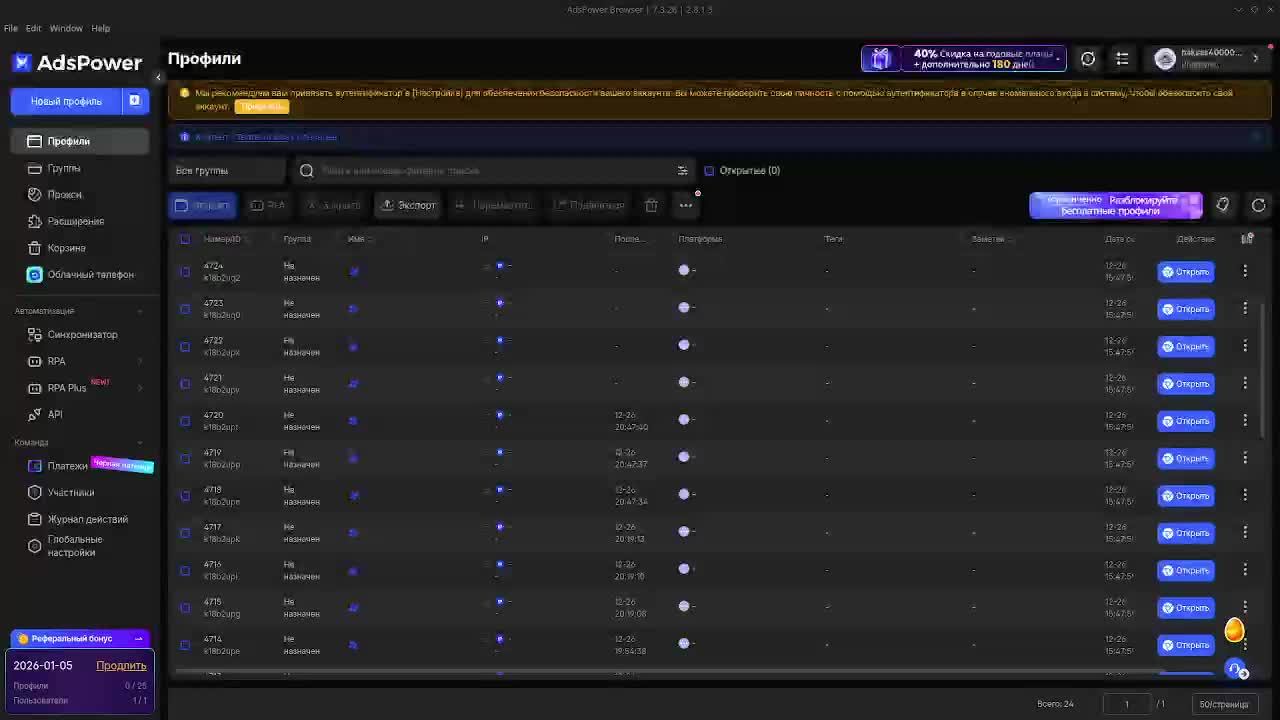Toggle the select-all header checkbox
Viewport: 1280px width, 720px height.
(x=184, y=239)
